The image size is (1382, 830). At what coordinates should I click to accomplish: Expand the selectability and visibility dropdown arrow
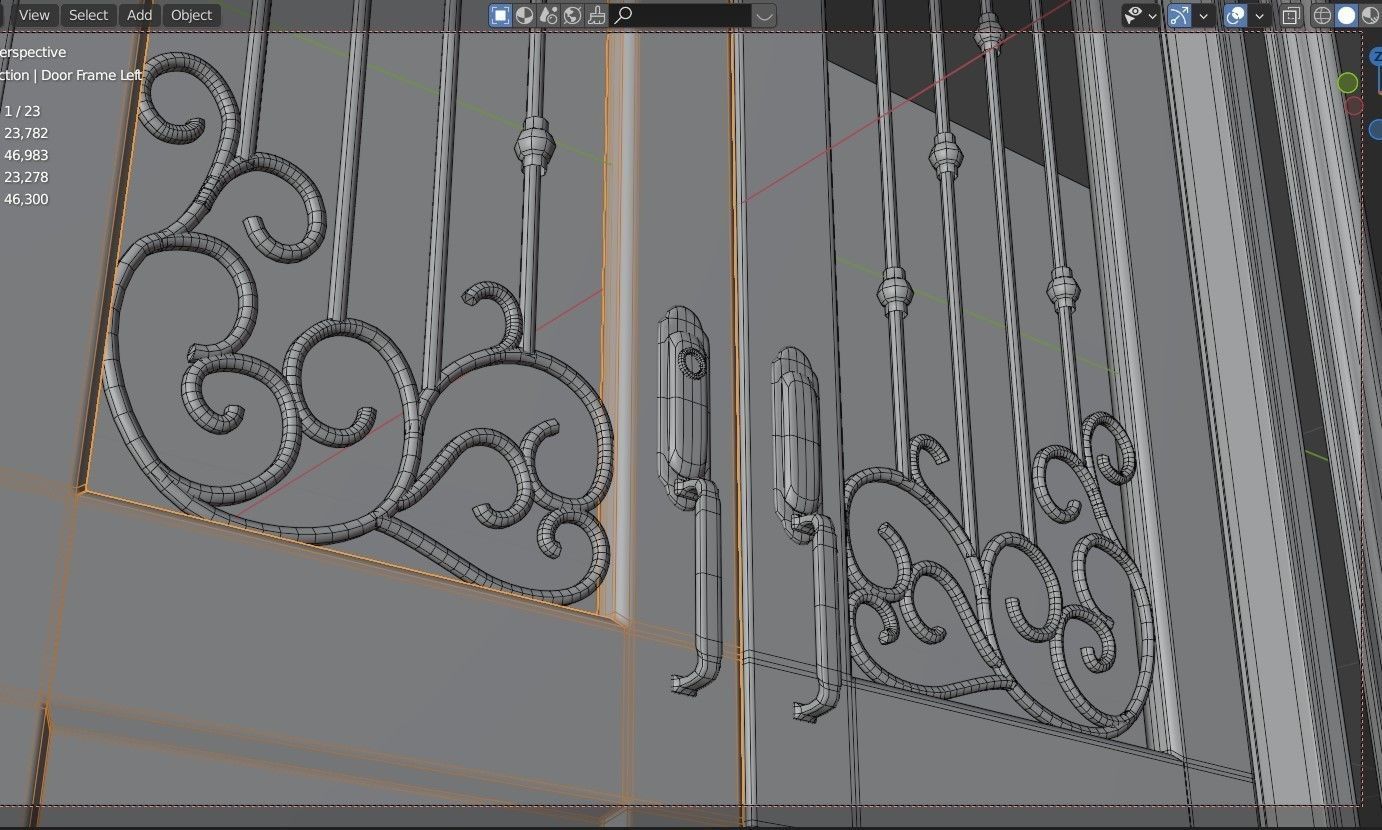point(1153,15)
